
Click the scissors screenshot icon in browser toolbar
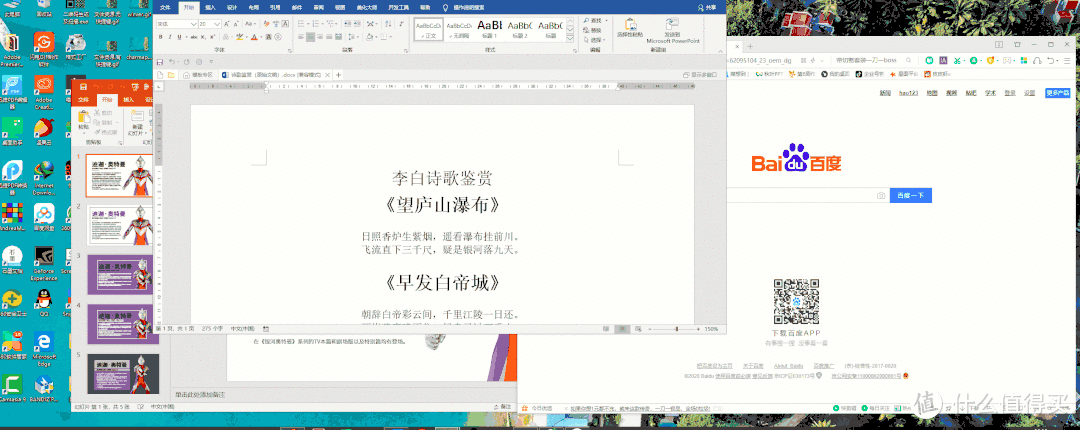click(x=957, y=61)
